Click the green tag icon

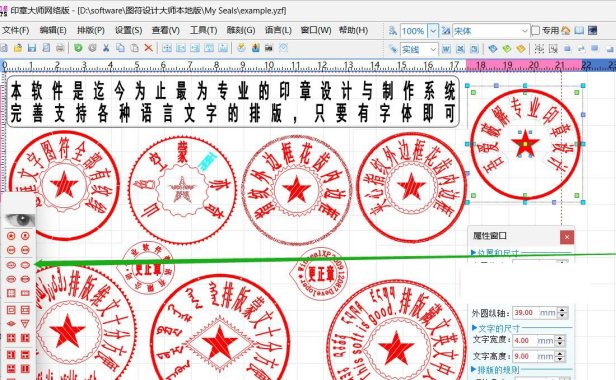coord(507,49)
